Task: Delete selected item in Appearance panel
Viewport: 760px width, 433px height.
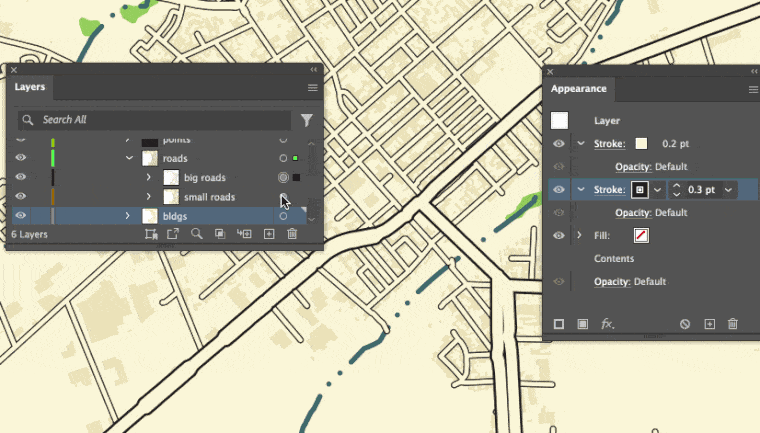Action: (x=733, y=324)
